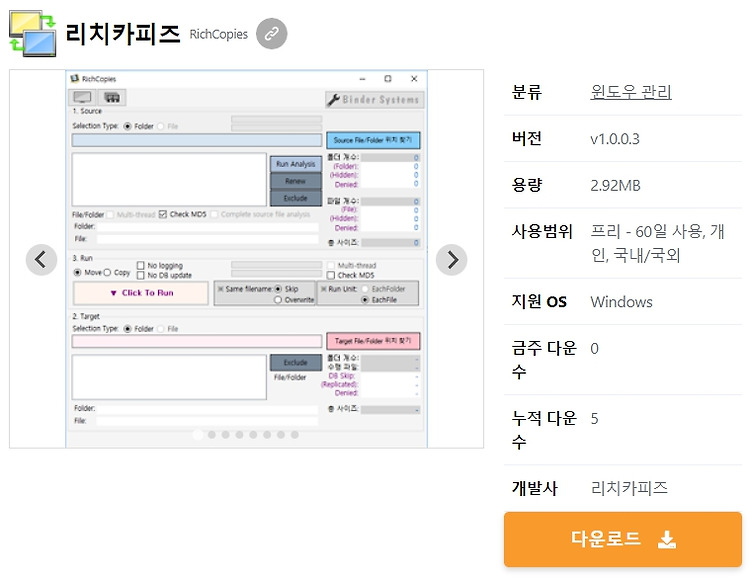This screenshot has height=580, width=750.
Task: Click the source file list box
Action: tap(169, 179)
